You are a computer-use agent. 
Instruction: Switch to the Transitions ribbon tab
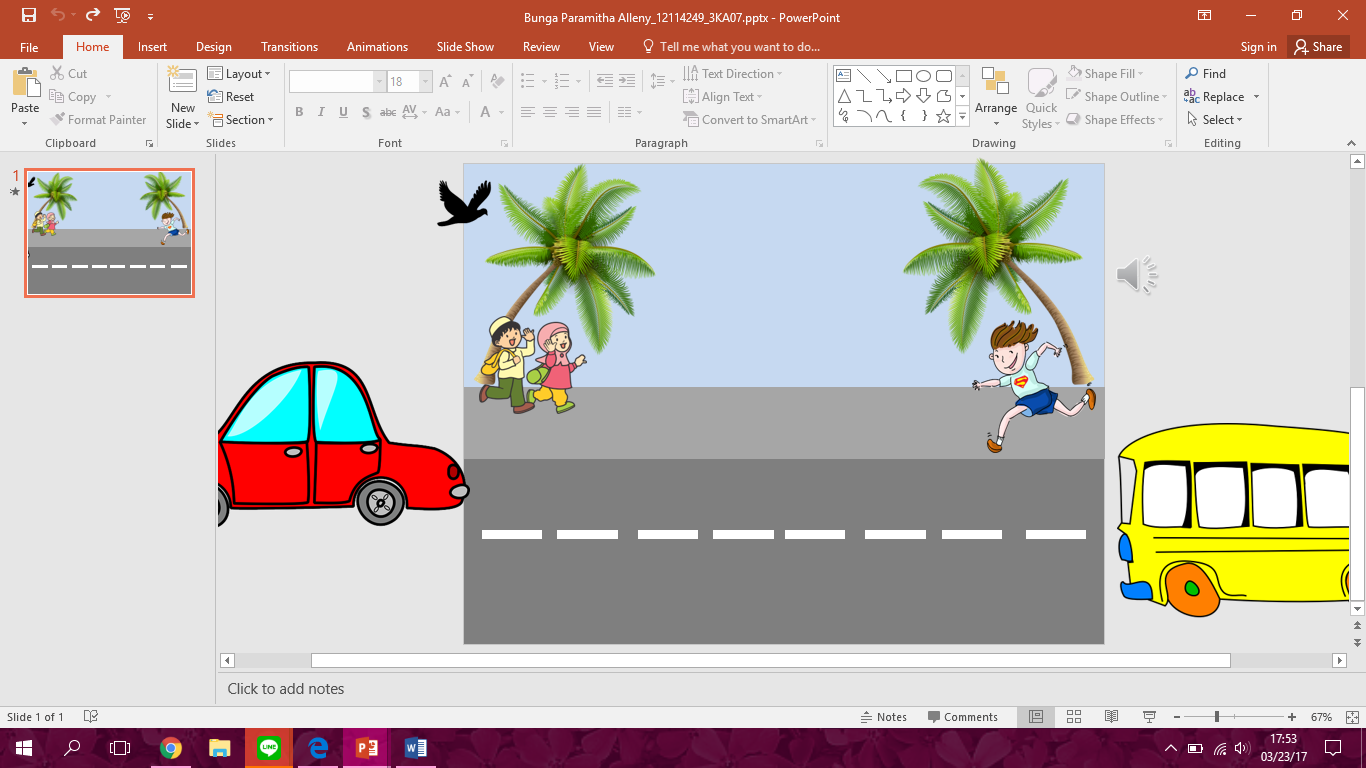point(289,46)
